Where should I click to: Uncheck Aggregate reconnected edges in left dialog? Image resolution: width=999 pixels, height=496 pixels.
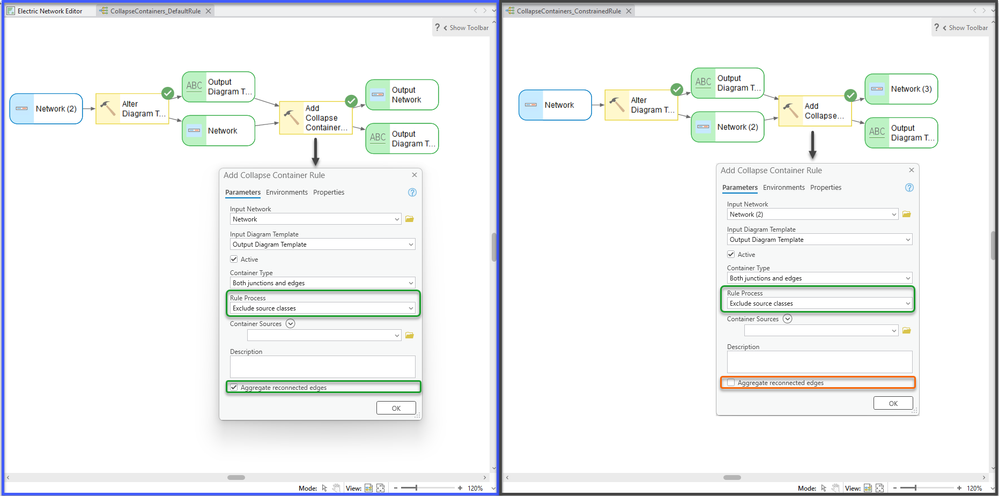[x=234, y=387]
